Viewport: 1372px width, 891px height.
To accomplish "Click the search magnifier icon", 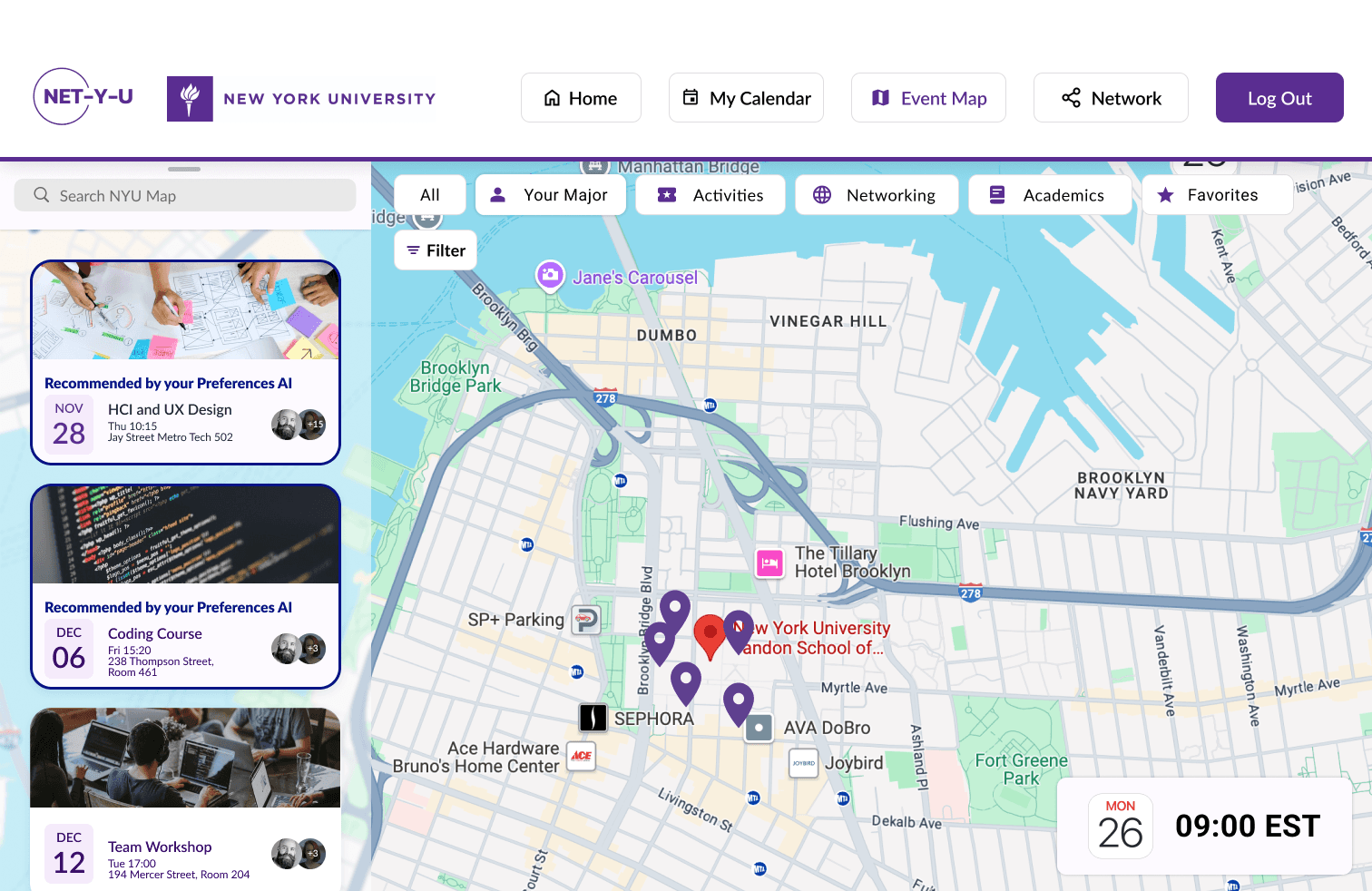I will (x=42, y=195).
